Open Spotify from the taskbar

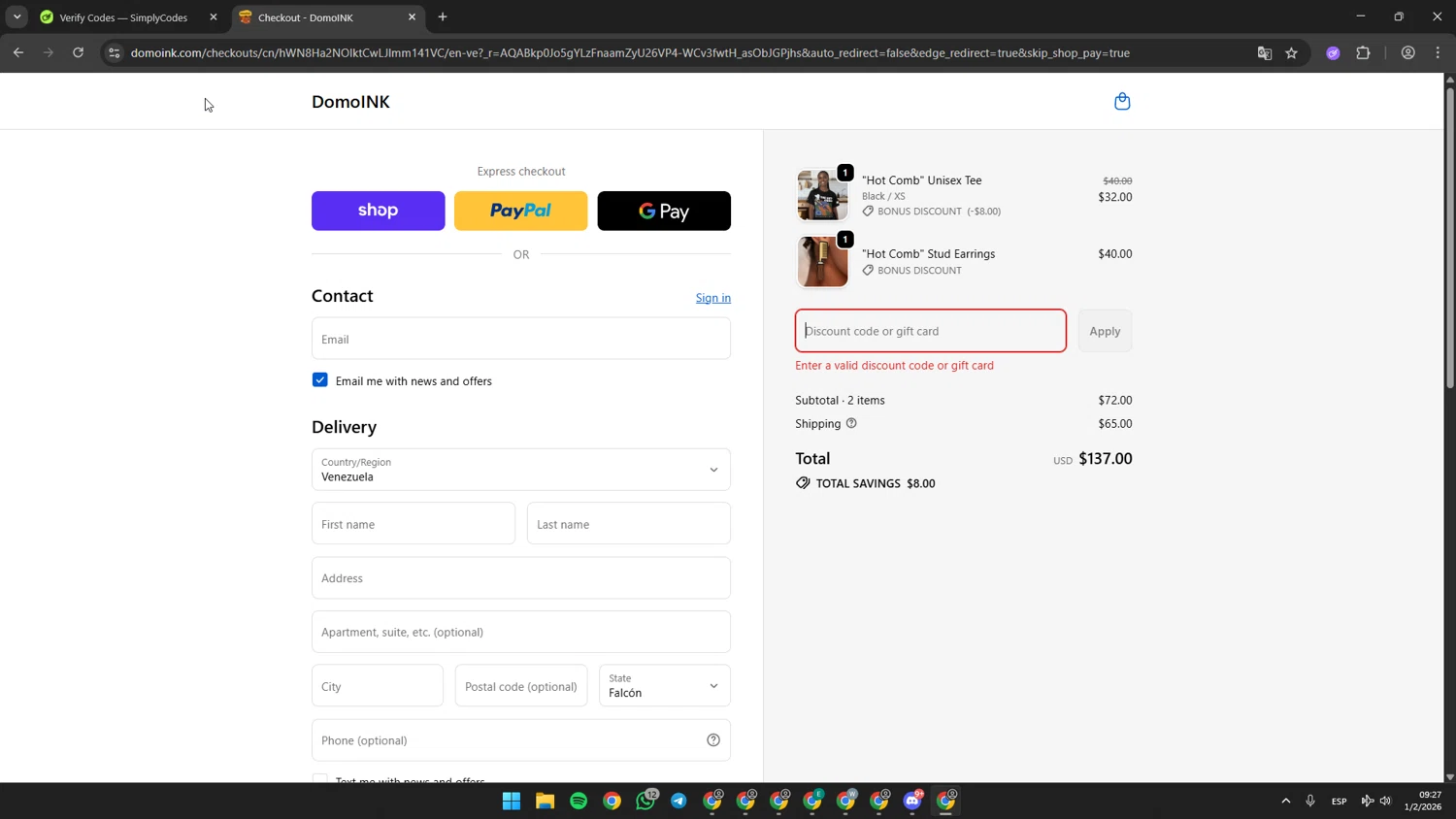(x=579, y=801)
